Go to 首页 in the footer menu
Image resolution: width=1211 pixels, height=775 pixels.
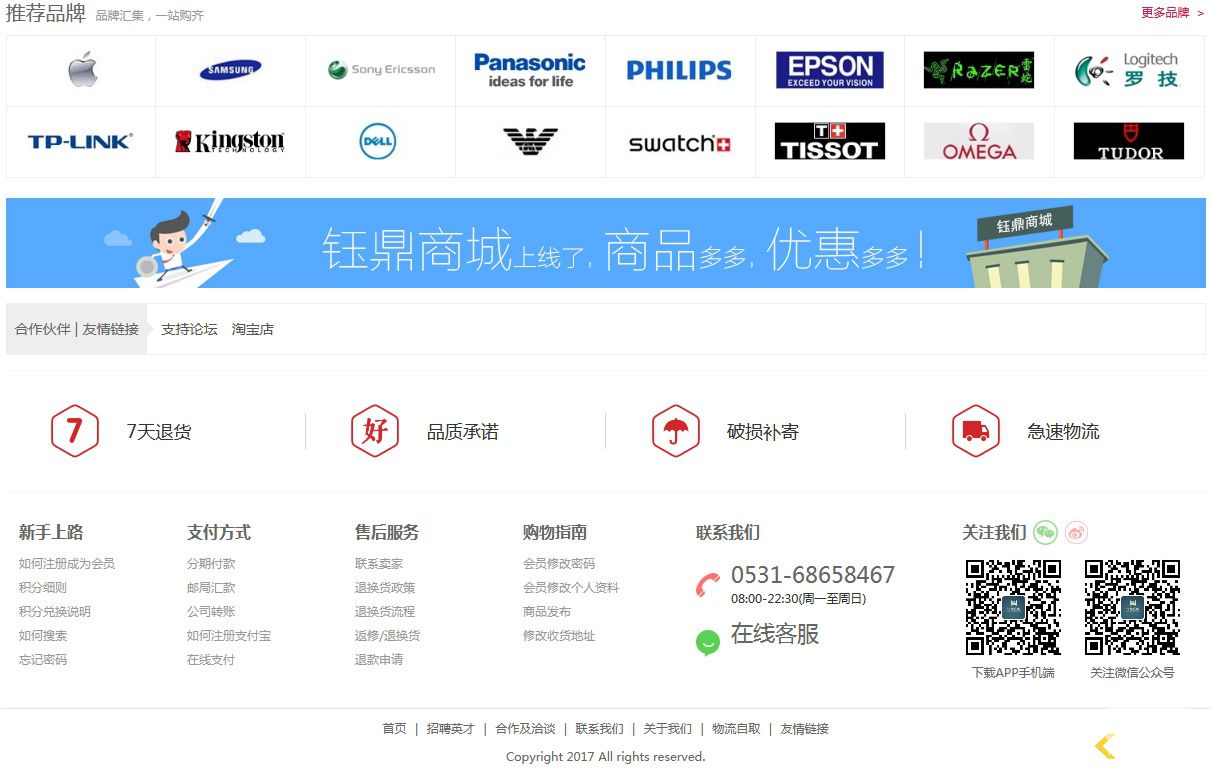click(394, 728)
